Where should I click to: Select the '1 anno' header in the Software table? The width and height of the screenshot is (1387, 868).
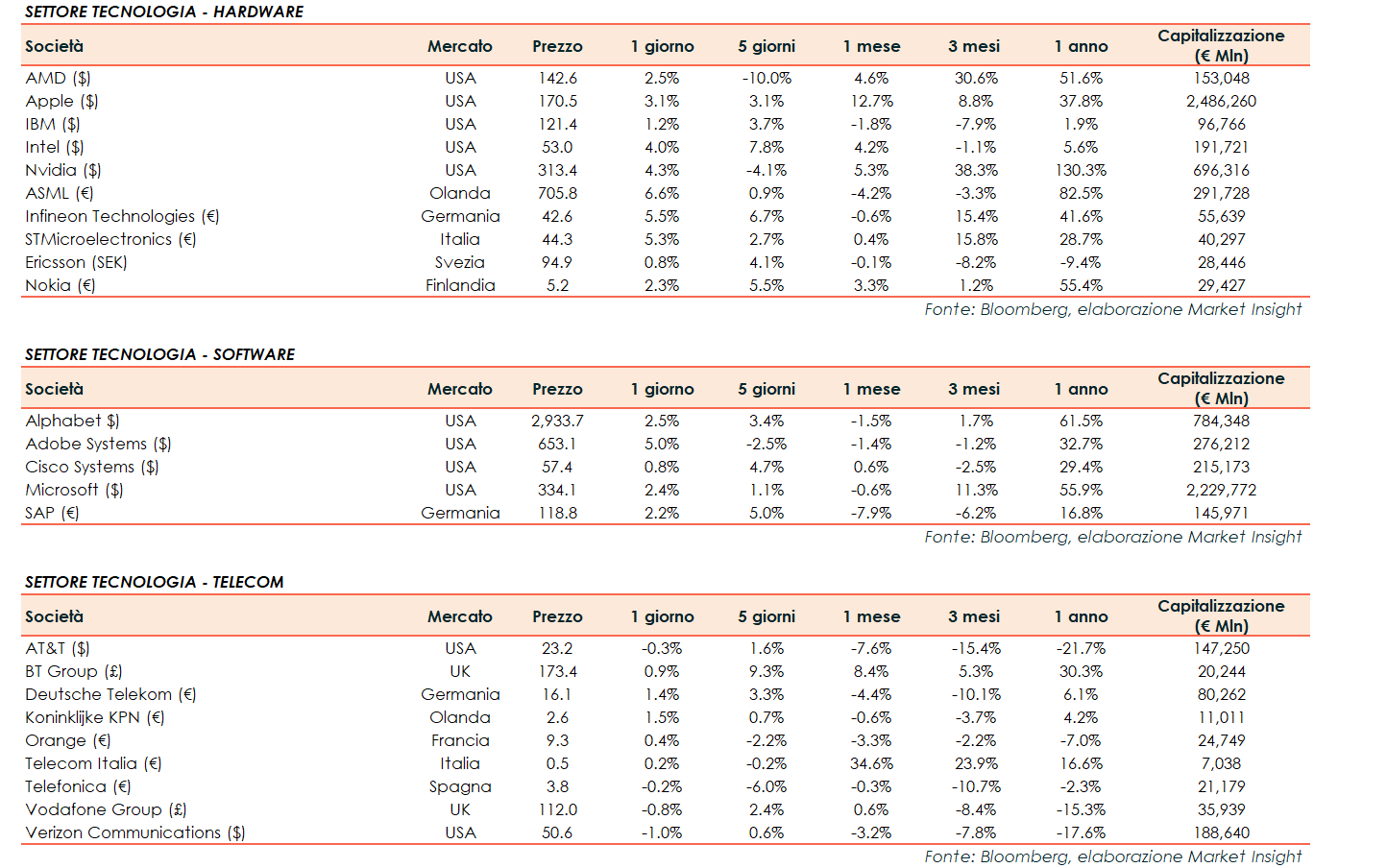pyautogui.click(x=1081, y=389)
